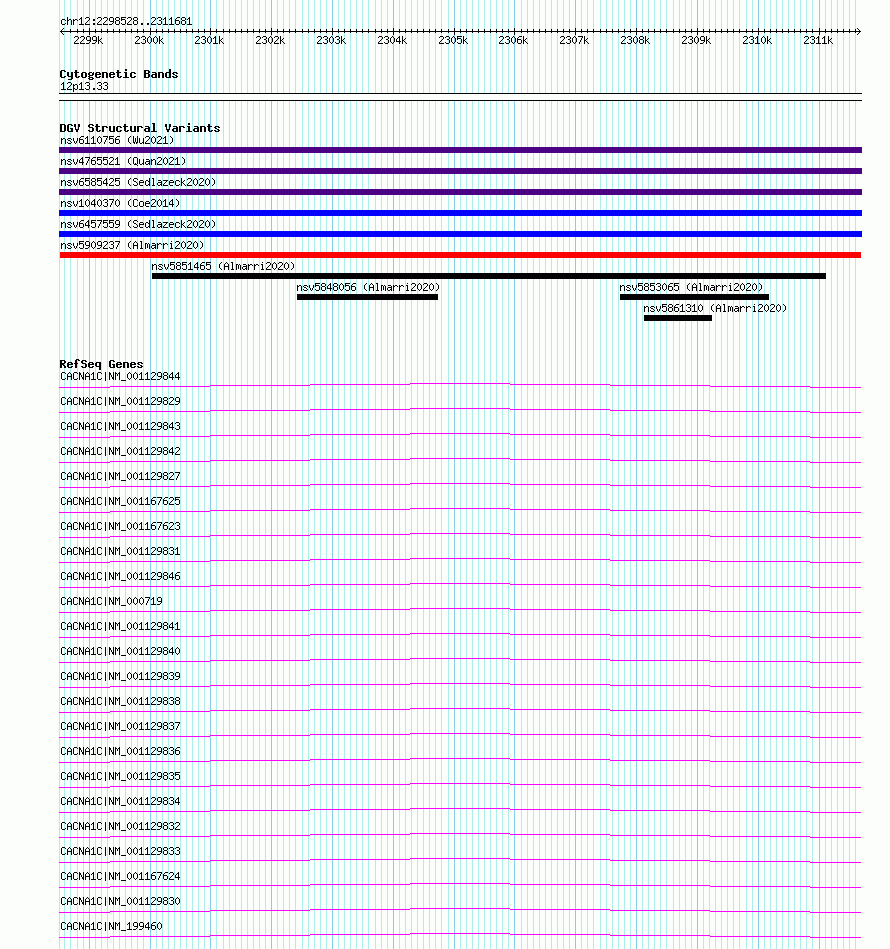Open variant nsv6585425 (Sedlazeck2020) label
Screen dimensions: 890x949
[138, 182]
